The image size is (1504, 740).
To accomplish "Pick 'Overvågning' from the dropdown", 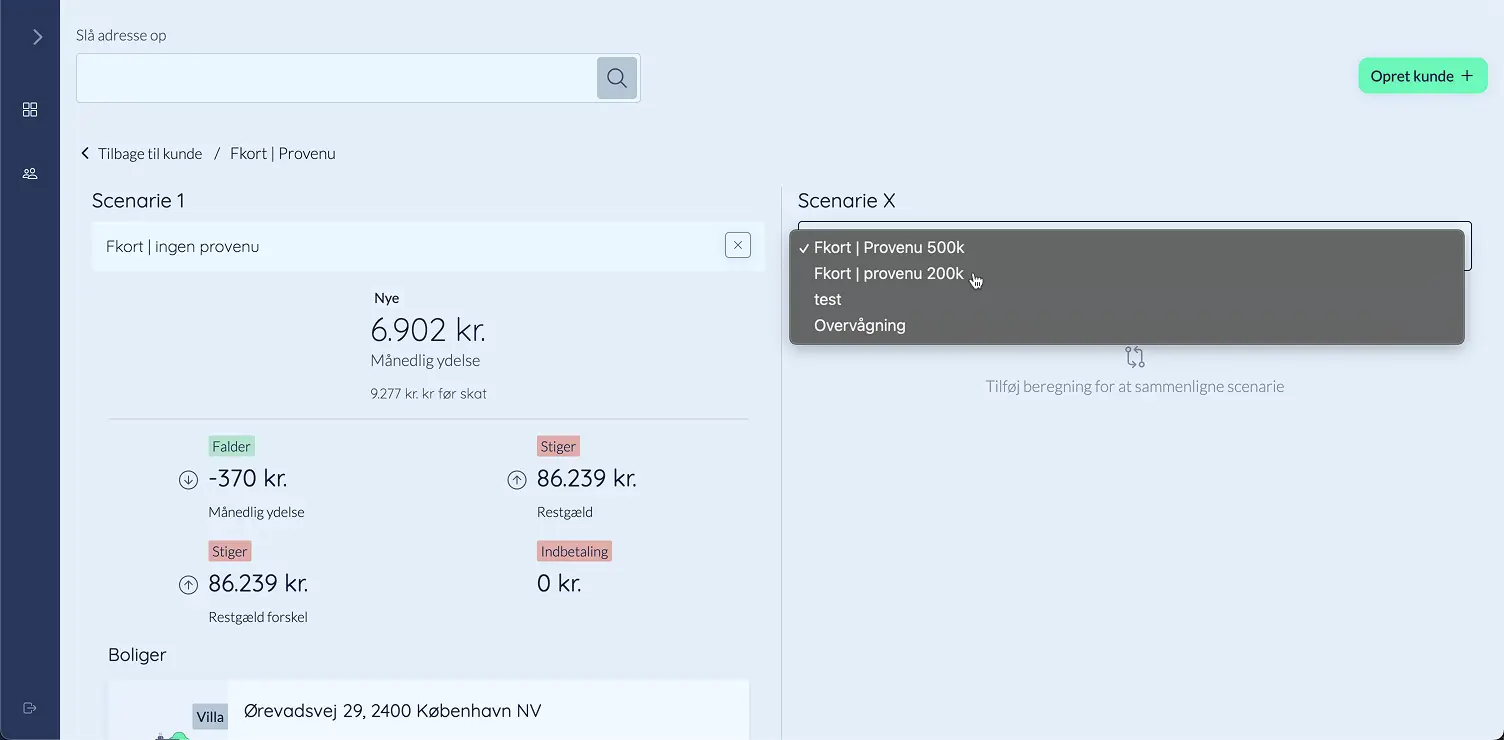I will click(860, 326).
